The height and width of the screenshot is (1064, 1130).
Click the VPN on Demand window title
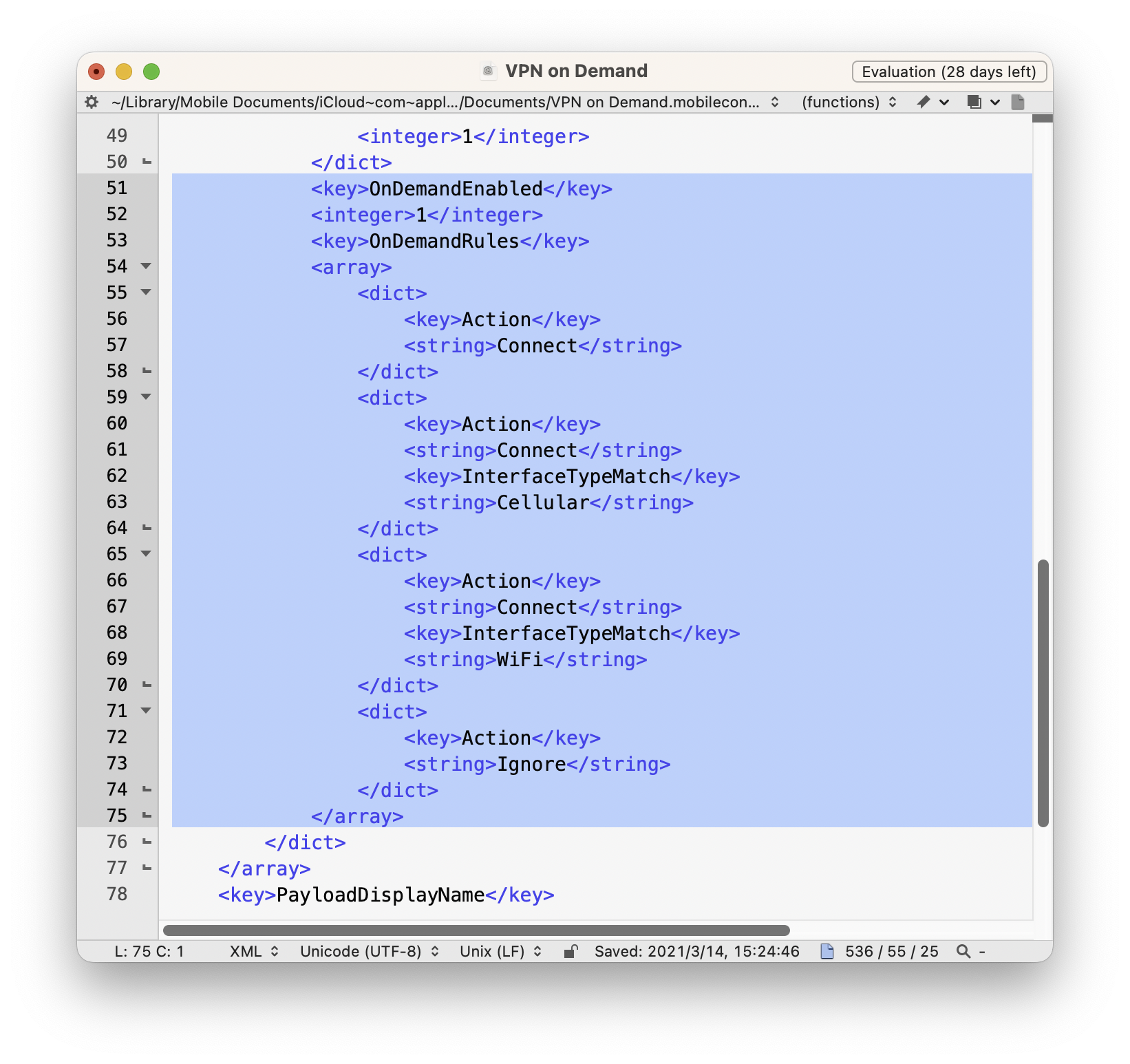[576, 71]
